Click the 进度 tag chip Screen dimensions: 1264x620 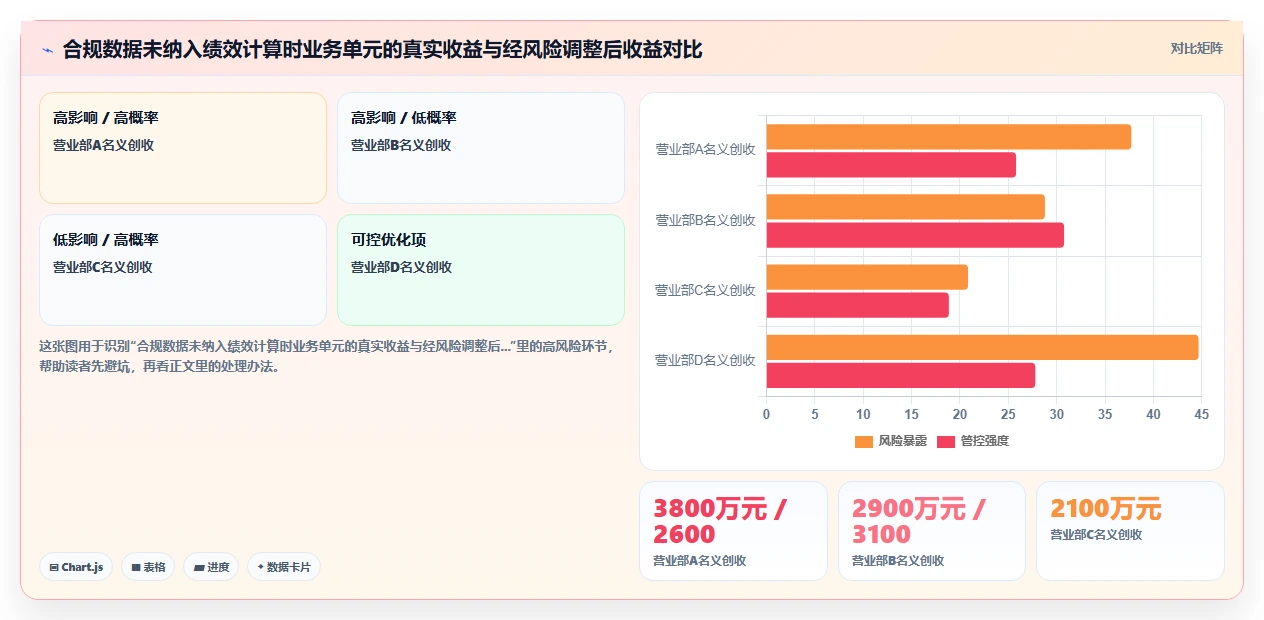click(211, 567)
